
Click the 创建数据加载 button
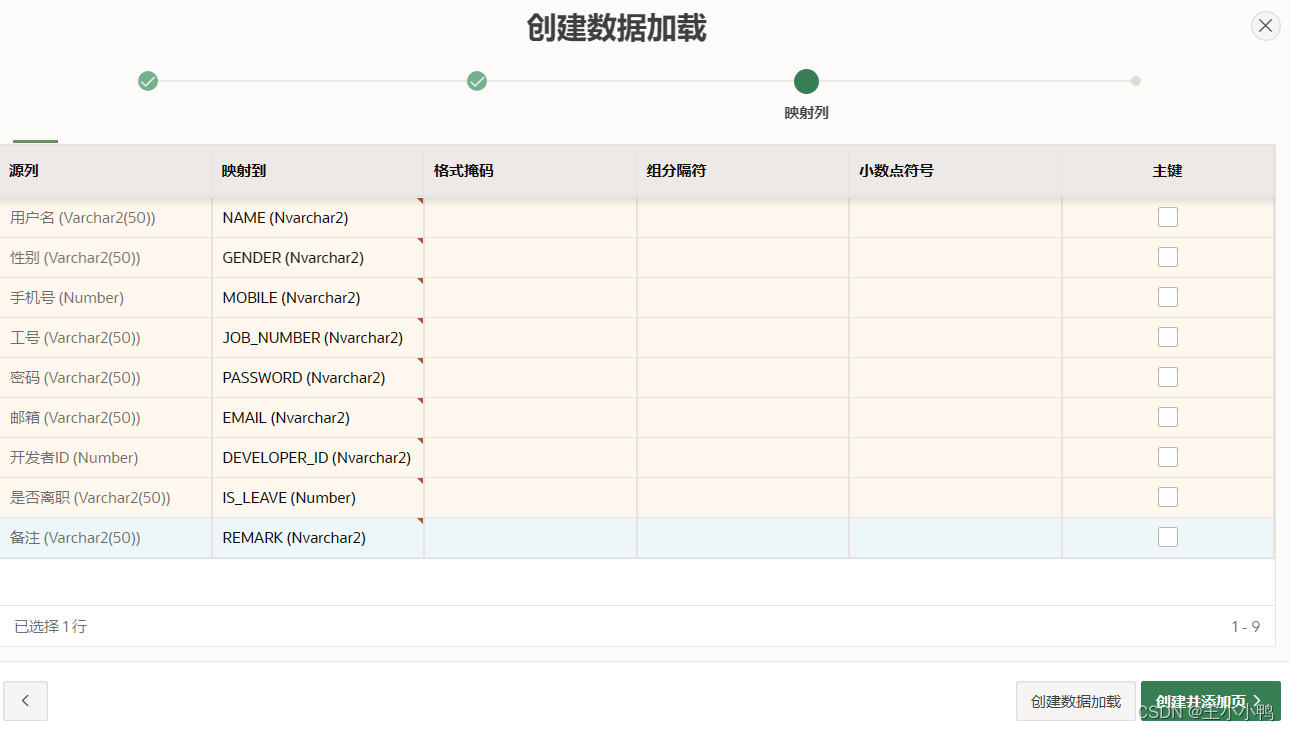(1075, 701)
